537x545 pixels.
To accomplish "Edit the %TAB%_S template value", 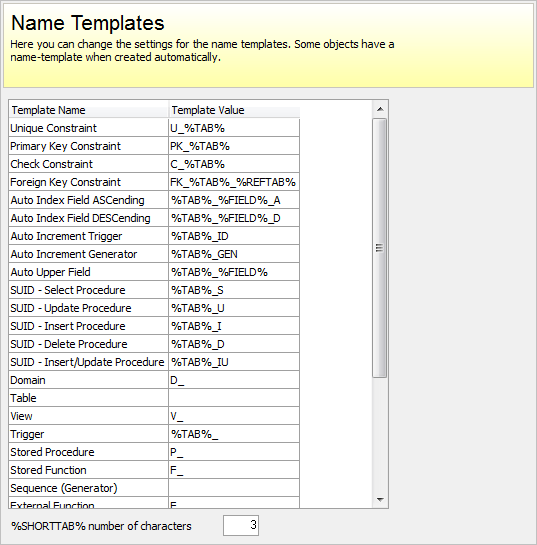I will [234, 290].
